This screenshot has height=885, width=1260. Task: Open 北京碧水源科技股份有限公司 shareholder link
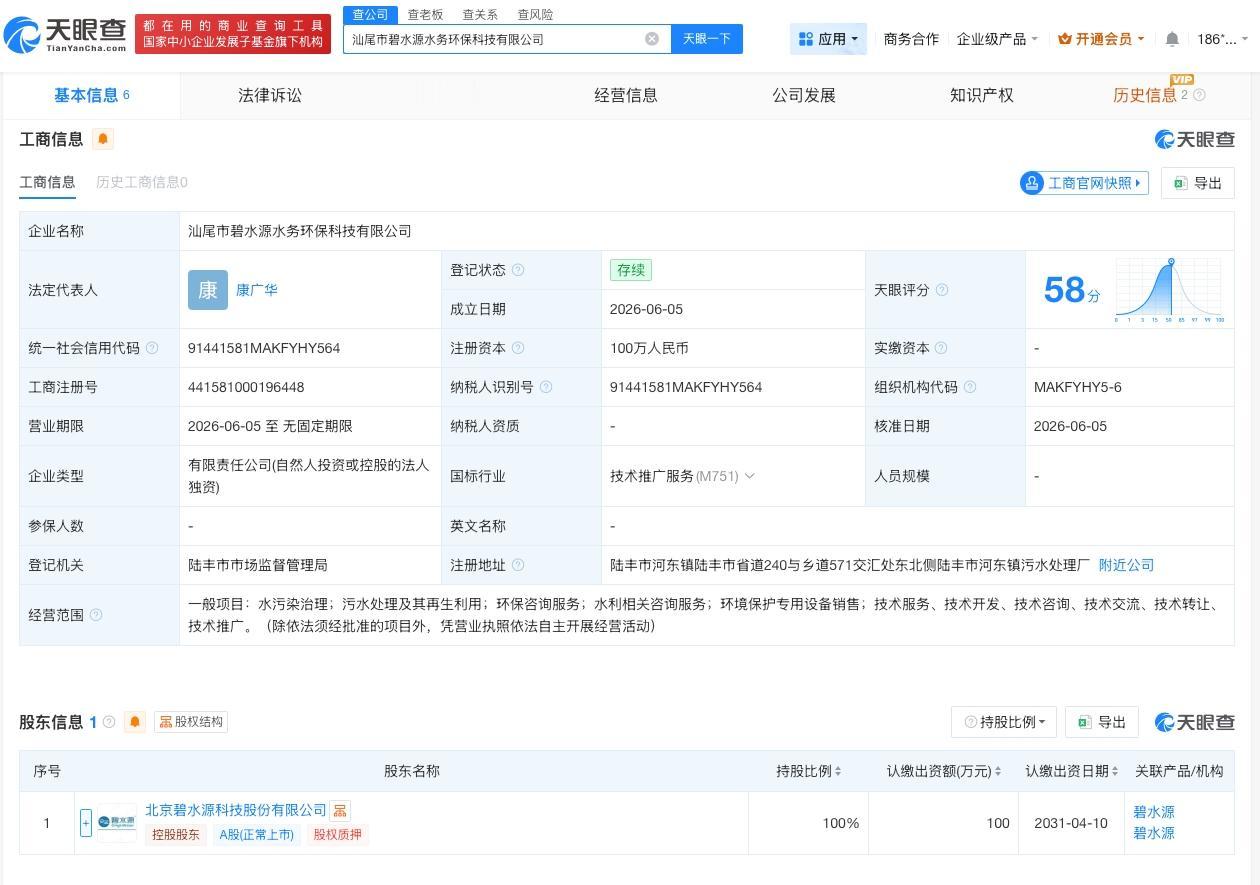tap(236, 810)
